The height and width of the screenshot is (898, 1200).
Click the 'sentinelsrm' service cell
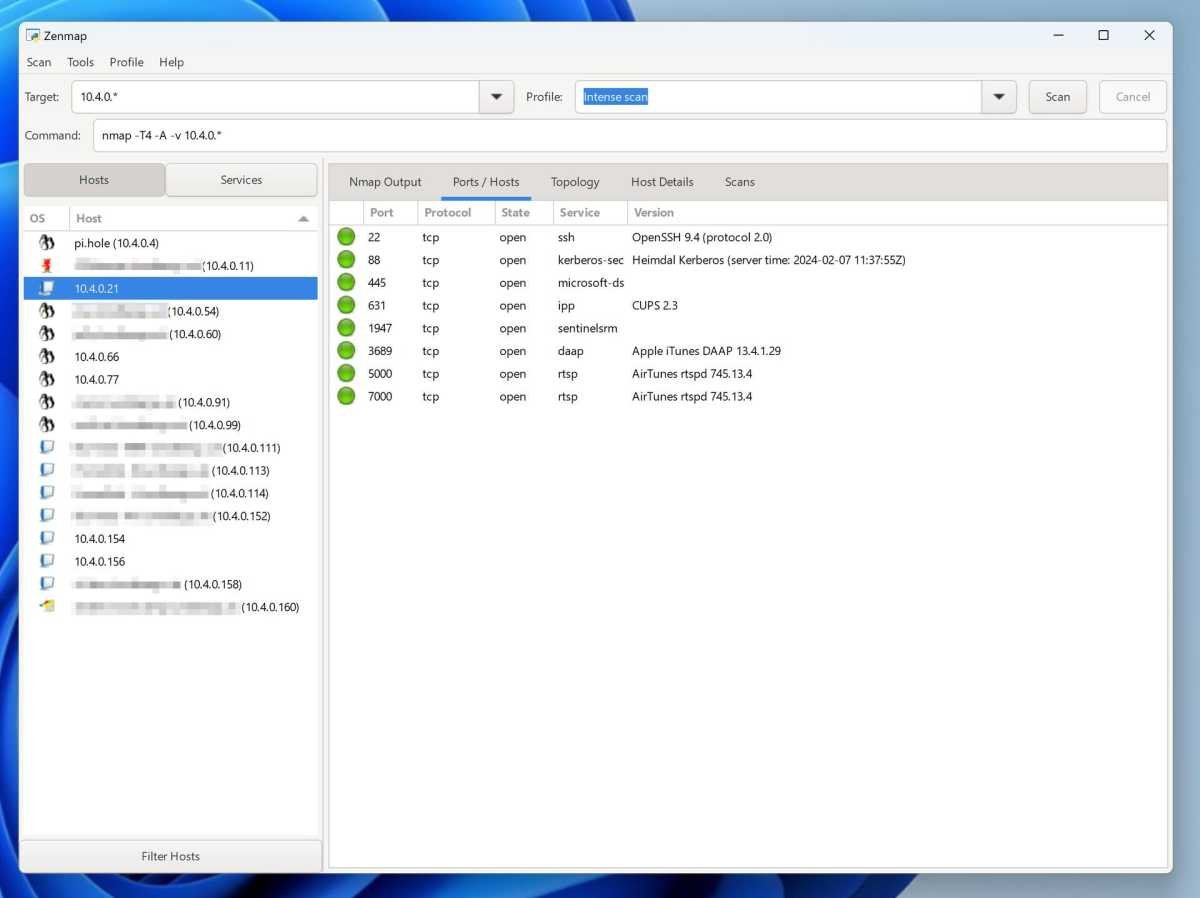click(x=588, y=328)
